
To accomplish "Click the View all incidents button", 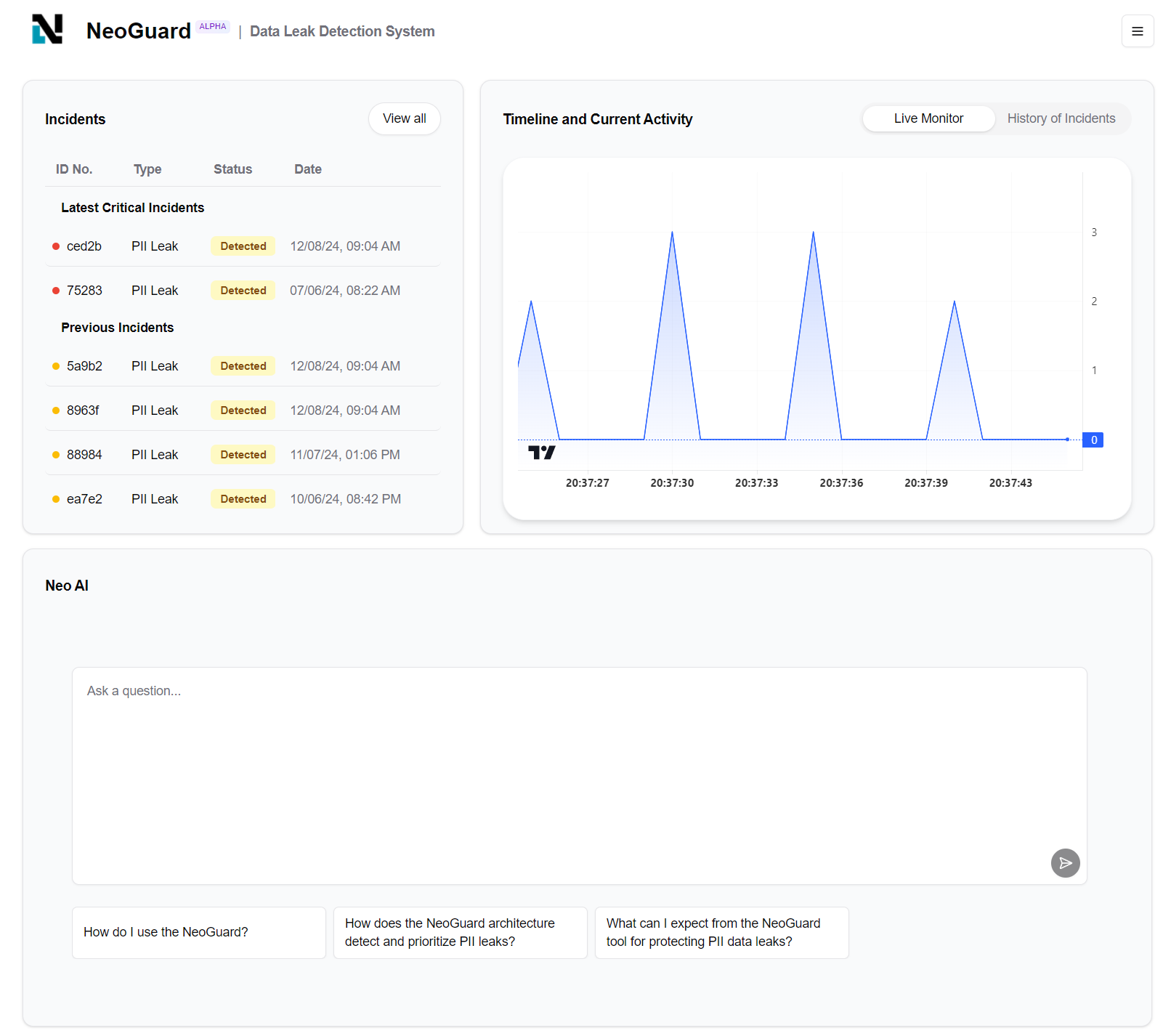I will (x=405, y=118).
